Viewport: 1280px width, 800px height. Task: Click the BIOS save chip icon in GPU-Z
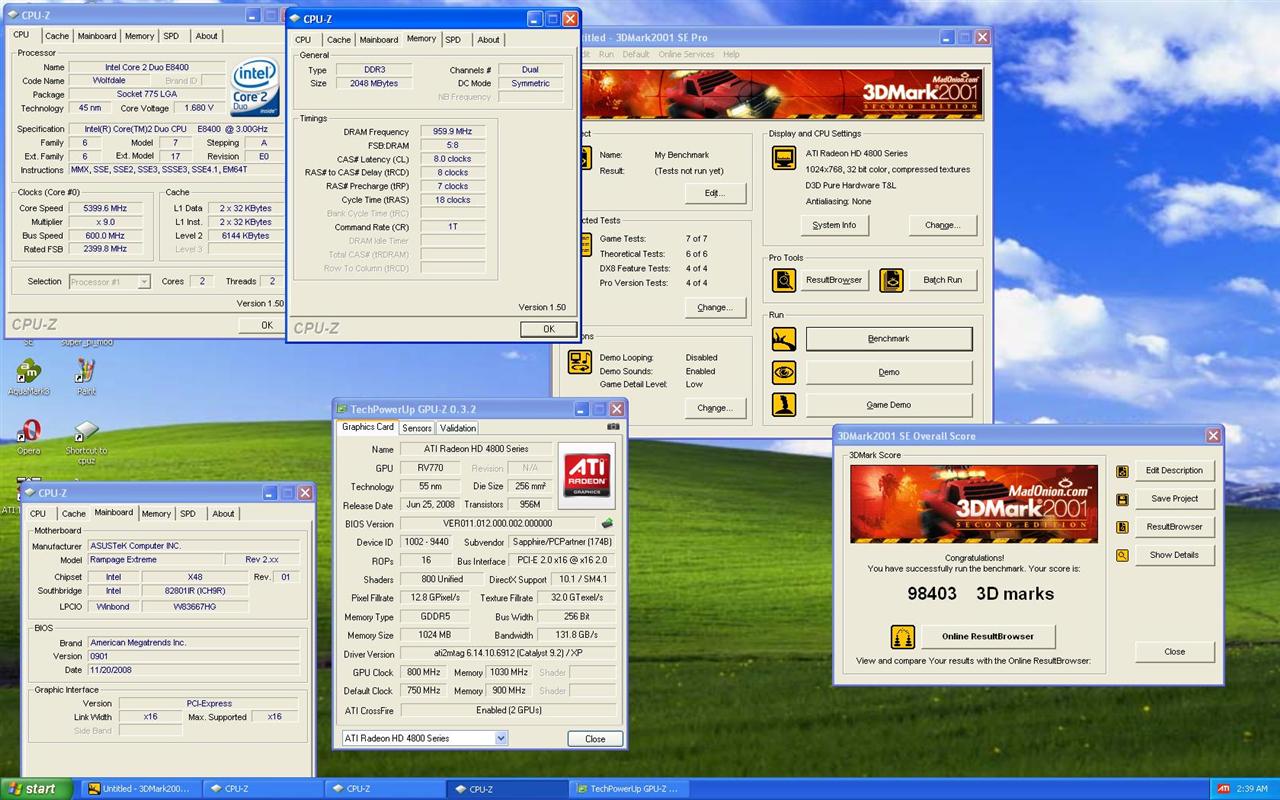coord(606,523)
